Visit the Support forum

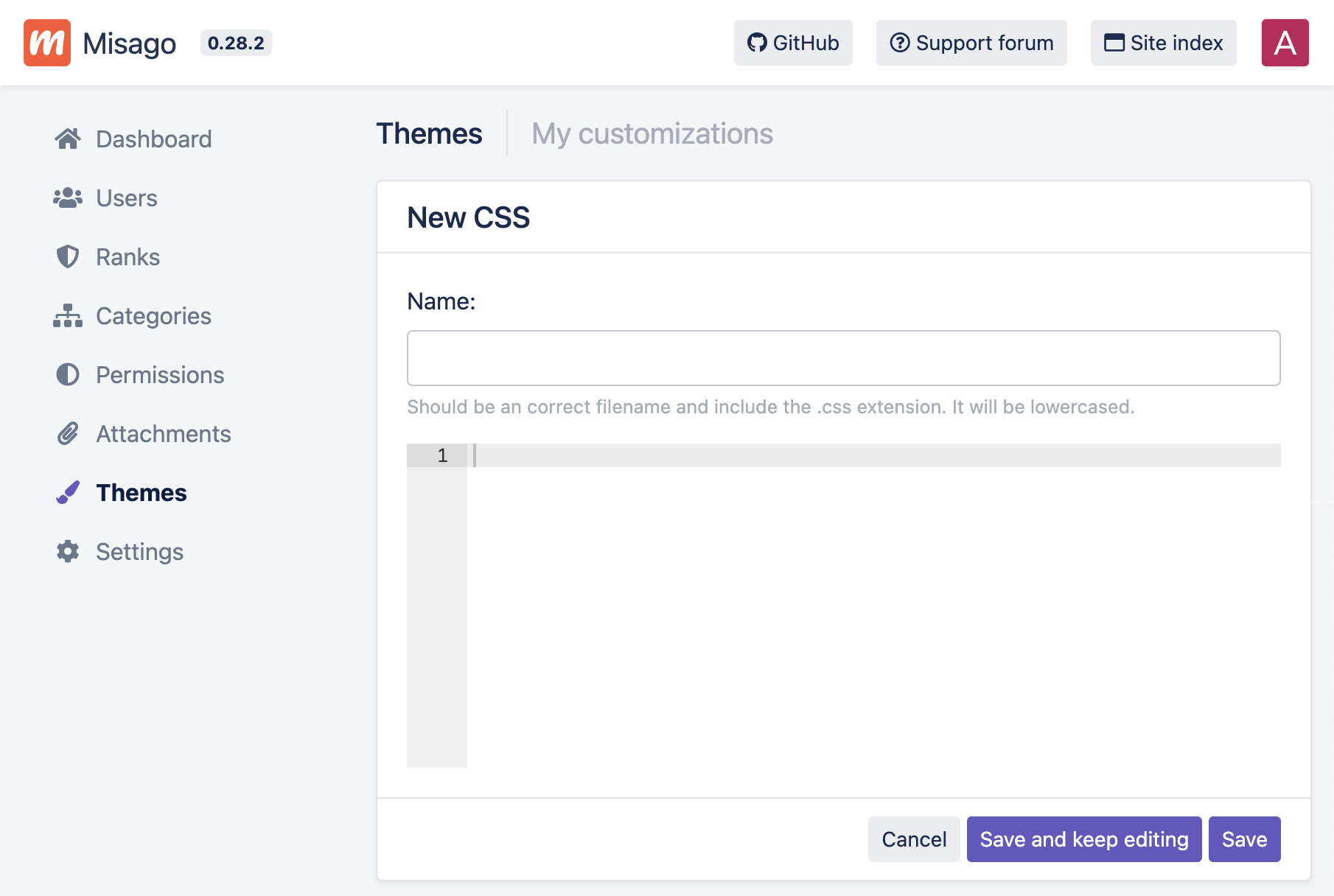point(971,43)
